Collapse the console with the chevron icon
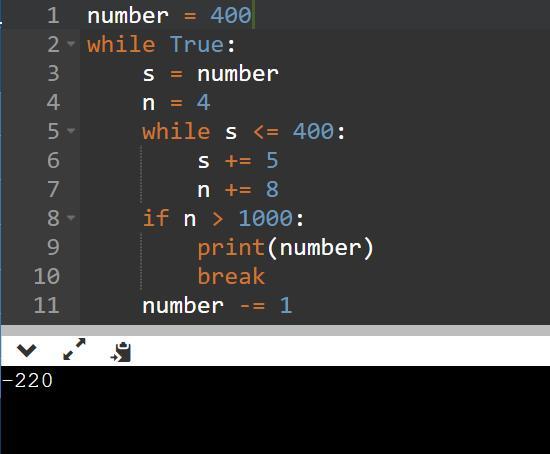 [x=26, y=350]
